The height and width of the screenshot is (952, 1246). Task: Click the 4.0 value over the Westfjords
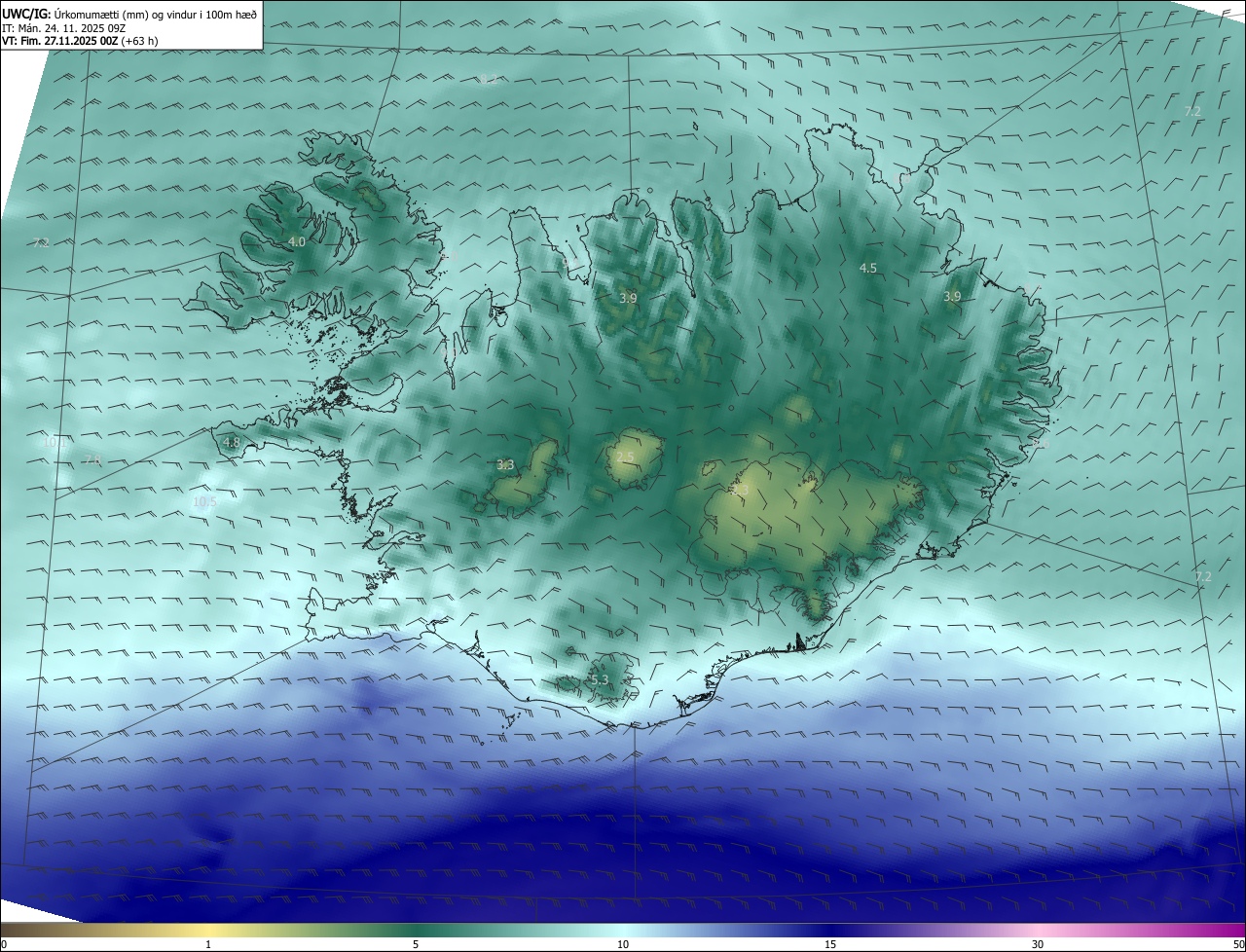pos(297,241)
